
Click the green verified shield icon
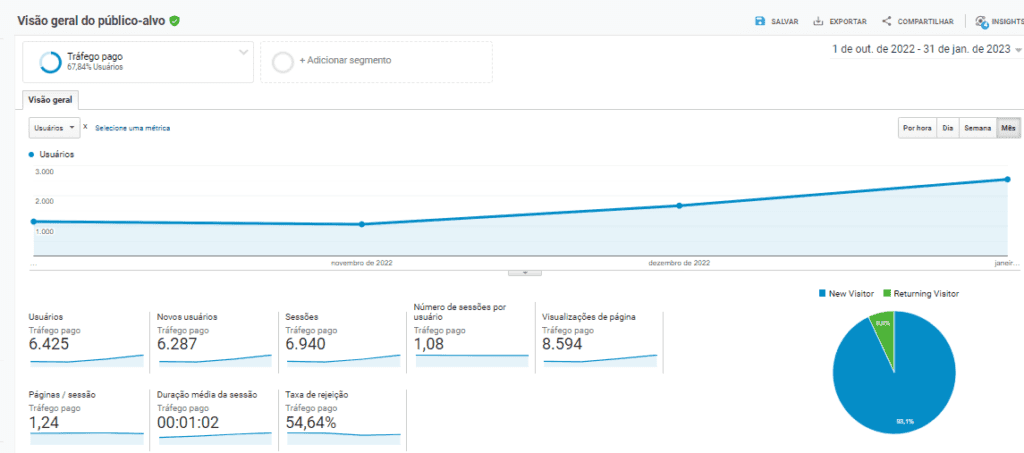point(175,20)
